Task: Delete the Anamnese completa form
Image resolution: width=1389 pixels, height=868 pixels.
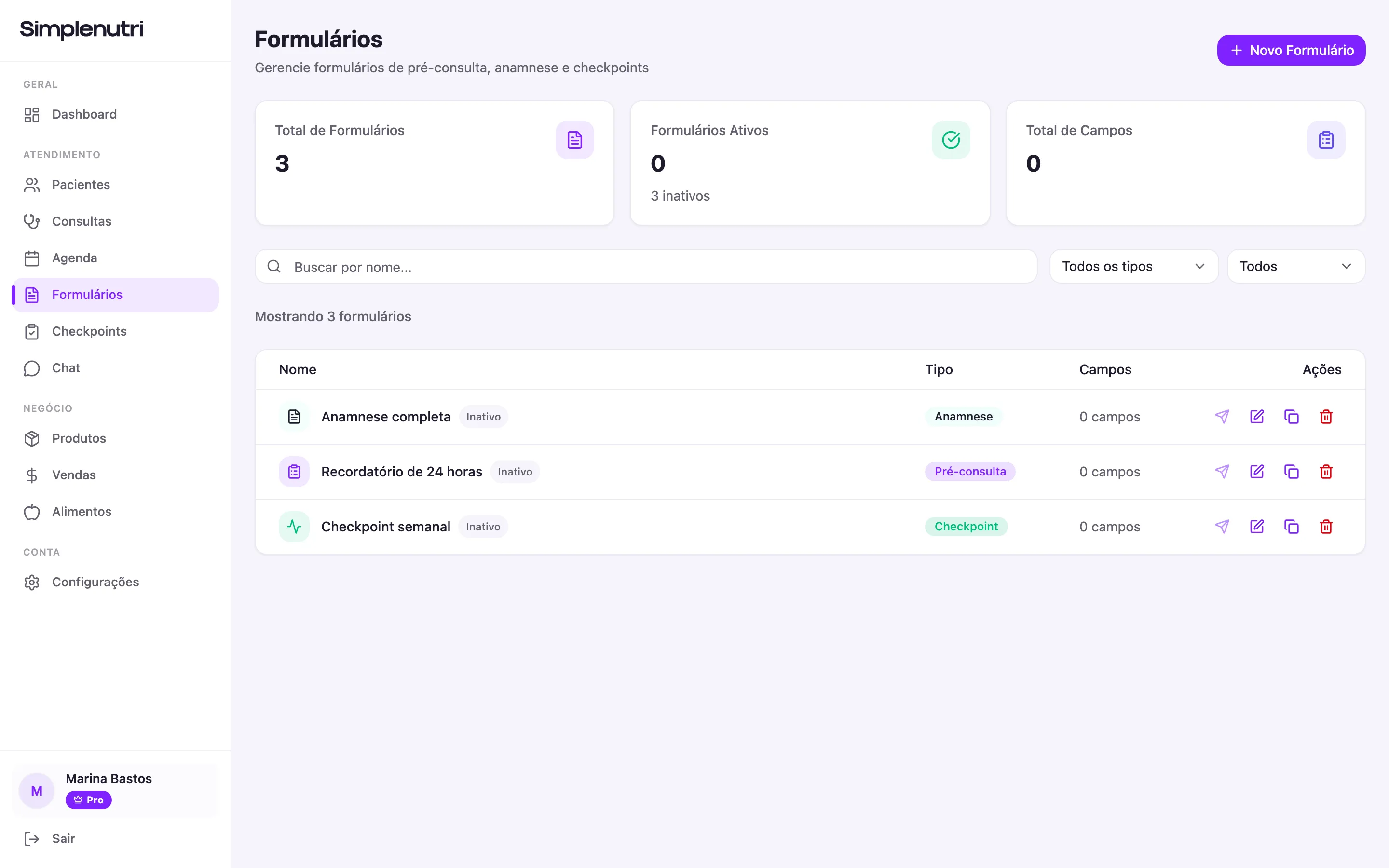Action: tap(1326, 417)
